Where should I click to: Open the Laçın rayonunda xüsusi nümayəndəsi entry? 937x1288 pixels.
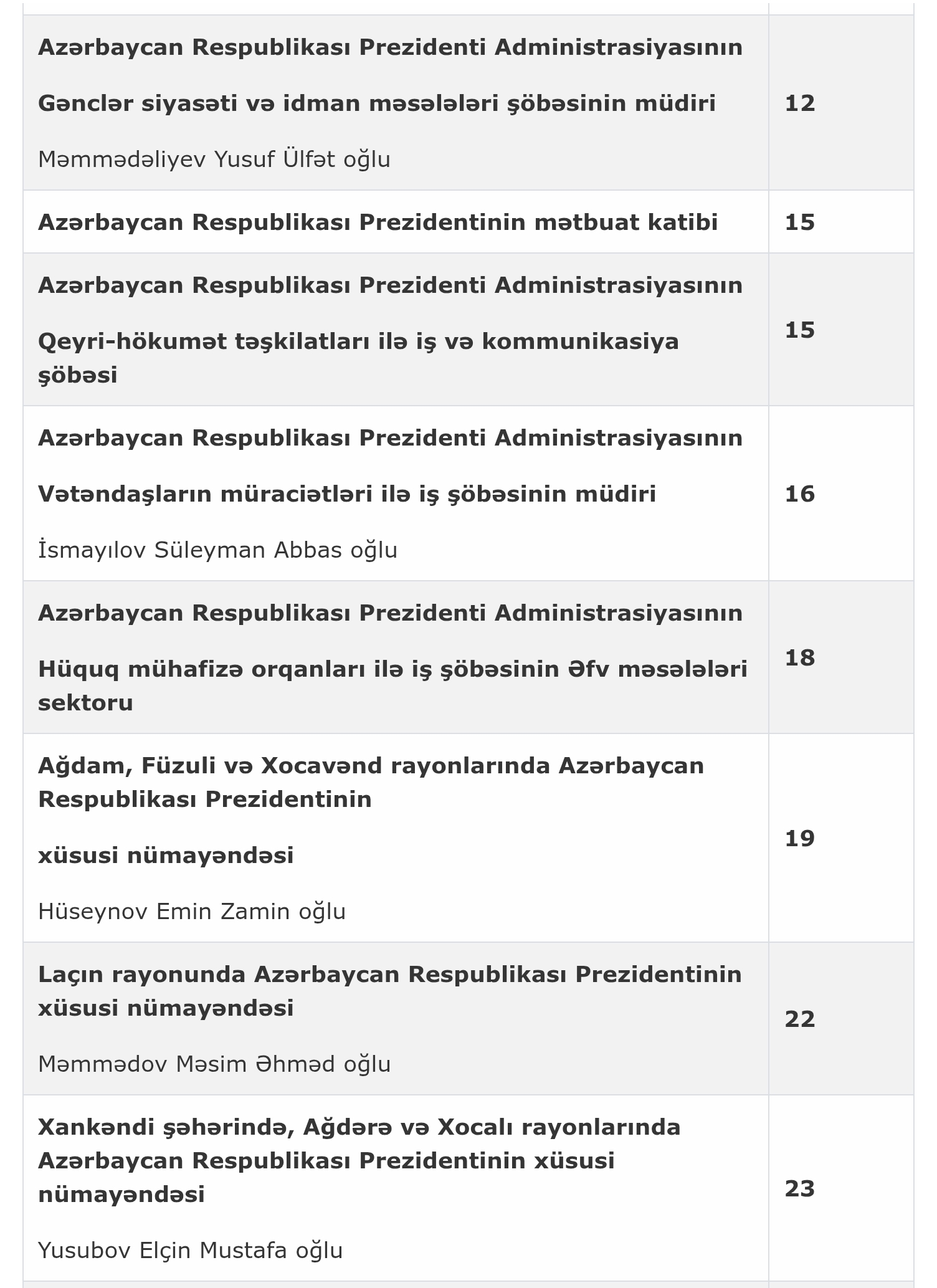tap(389, 975)
